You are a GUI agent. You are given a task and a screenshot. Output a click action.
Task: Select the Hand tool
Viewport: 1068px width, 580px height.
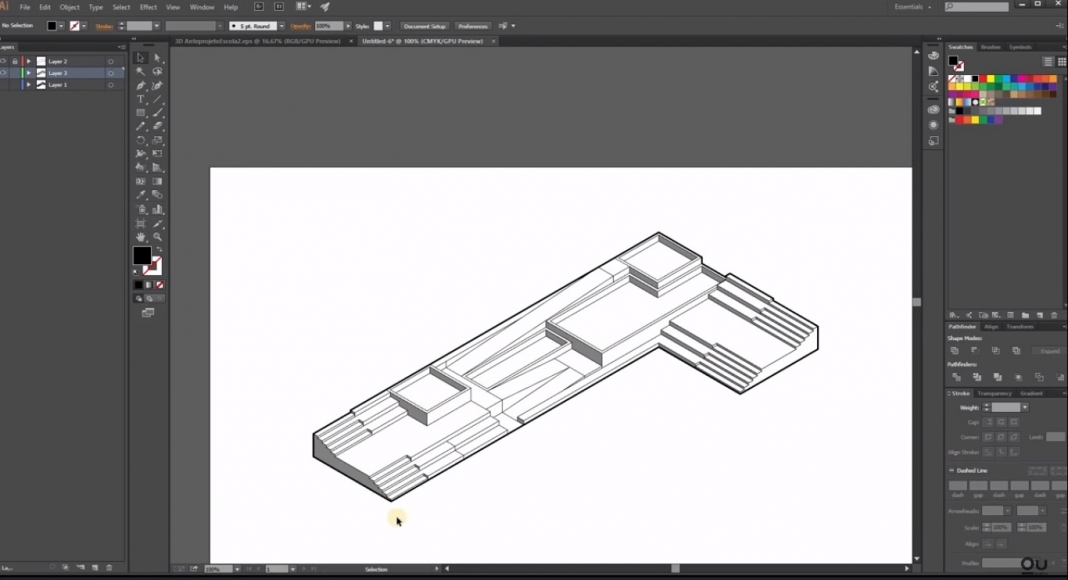(x=139, y=236)
